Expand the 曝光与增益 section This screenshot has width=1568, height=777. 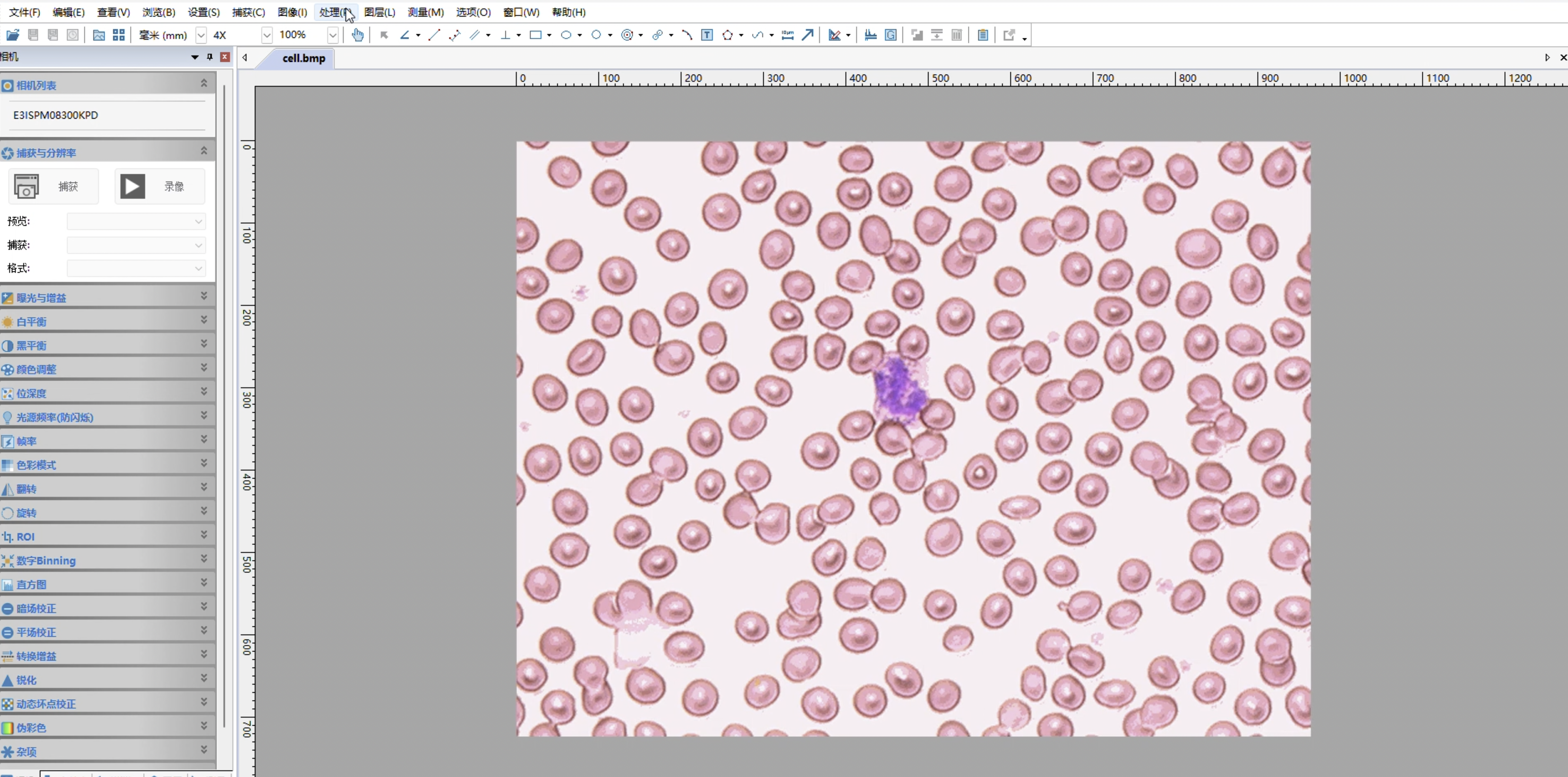click(x=204, y=296)
